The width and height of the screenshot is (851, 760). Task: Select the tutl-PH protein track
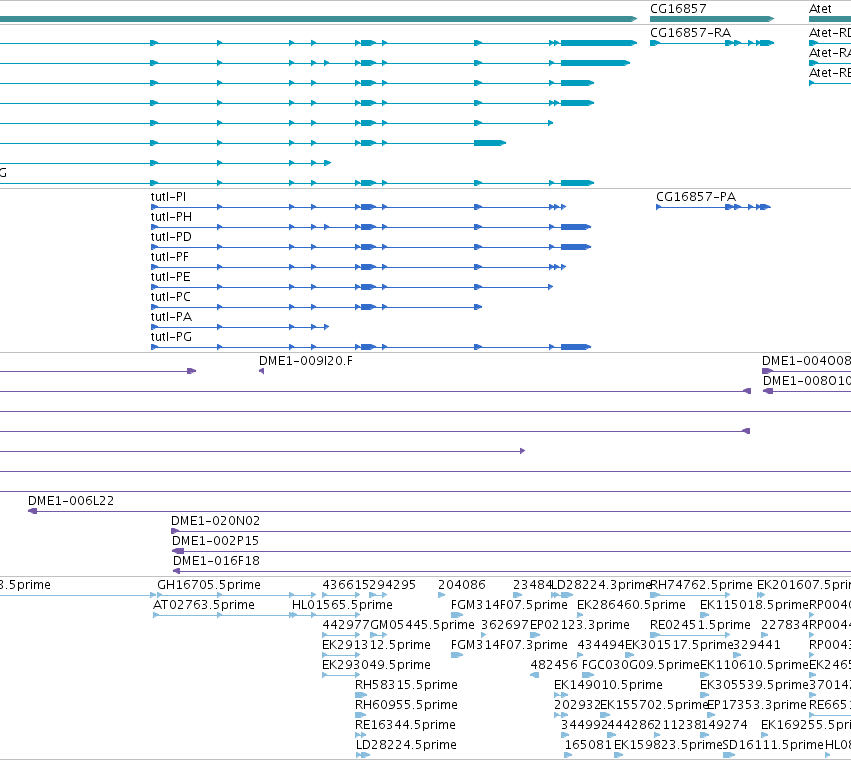click(x=371, y=227)
